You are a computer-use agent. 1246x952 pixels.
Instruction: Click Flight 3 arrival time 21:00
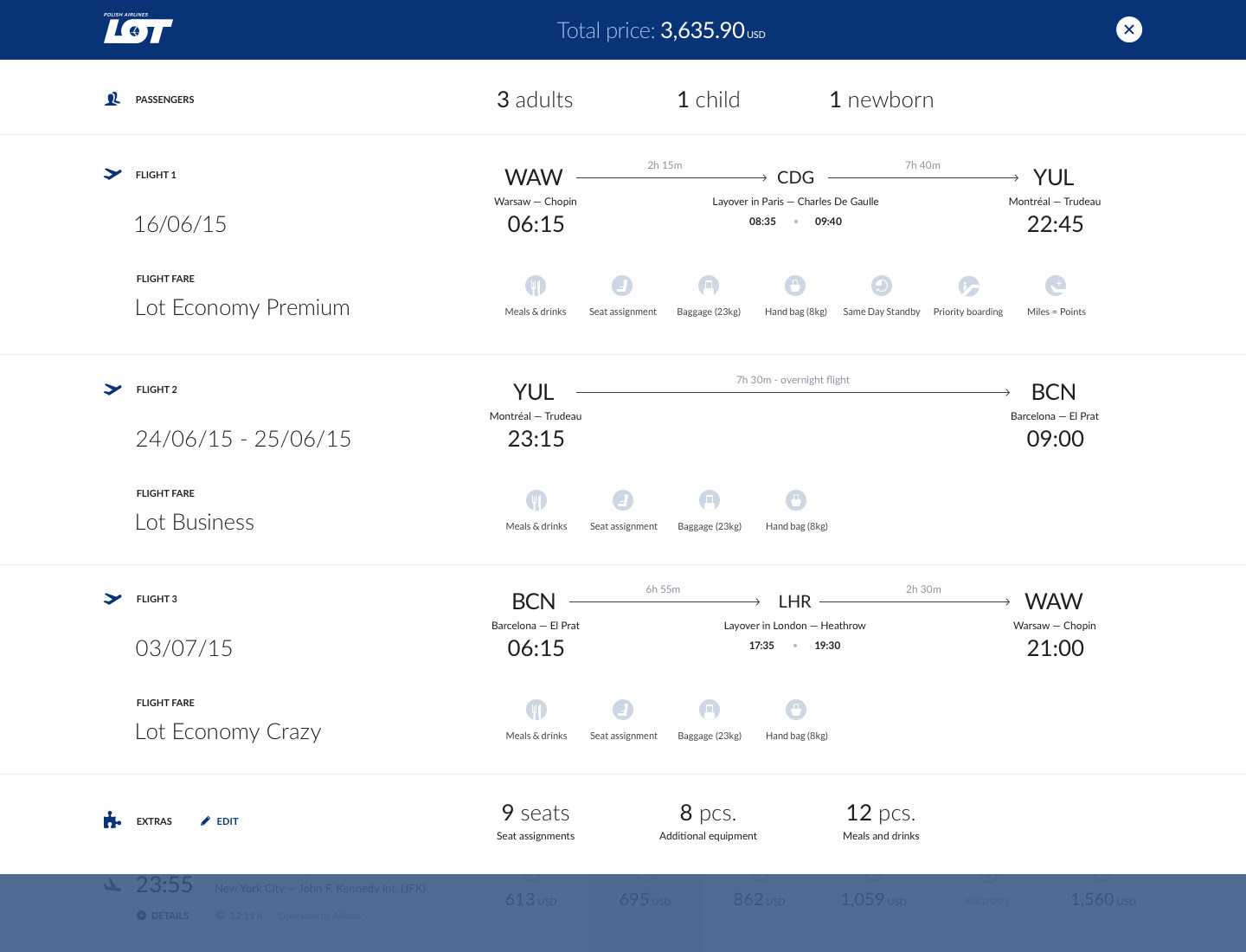[1055, 648]
